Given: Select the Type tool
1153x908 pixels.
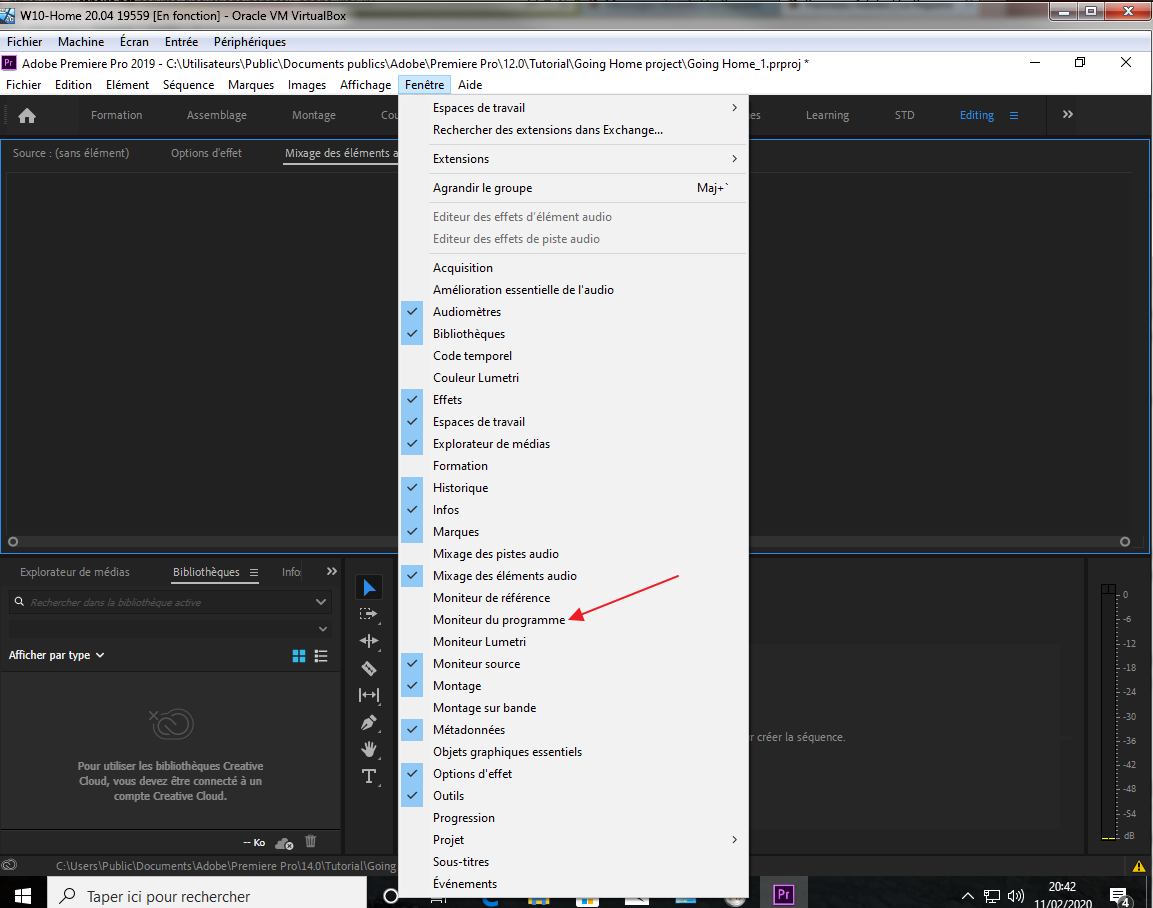Looking at the screenshot, I should 369,776.
